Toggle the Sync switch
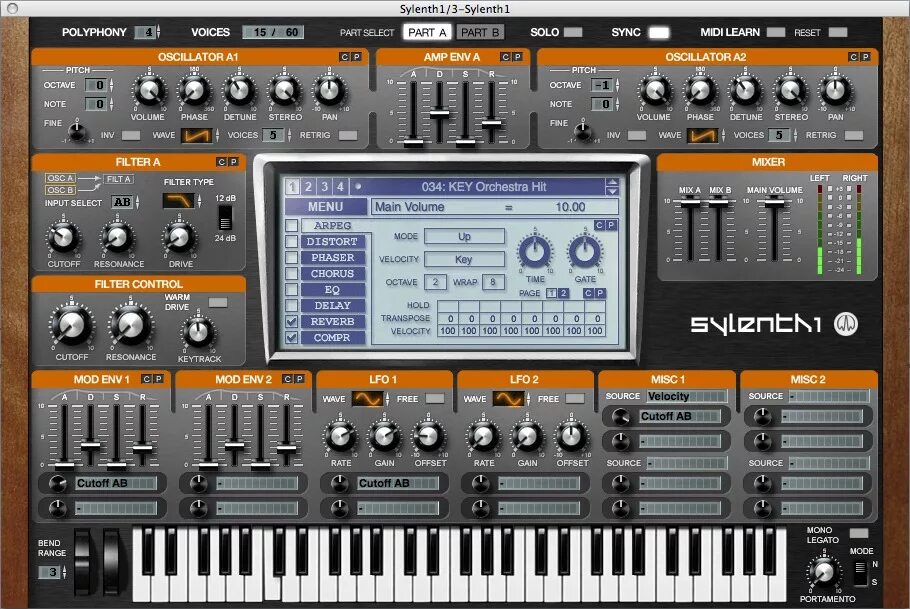The width and height of the screenshot is (910, 609). (659, 32)
